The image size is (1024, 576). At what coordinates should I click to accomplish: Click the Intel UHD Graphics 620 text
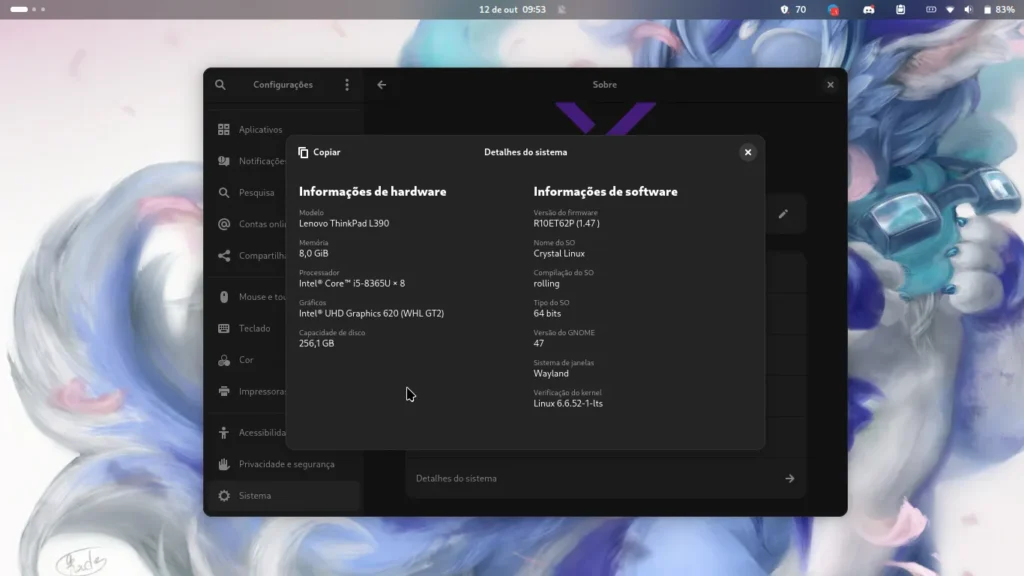pyautogui.click(x=371, y=313)
